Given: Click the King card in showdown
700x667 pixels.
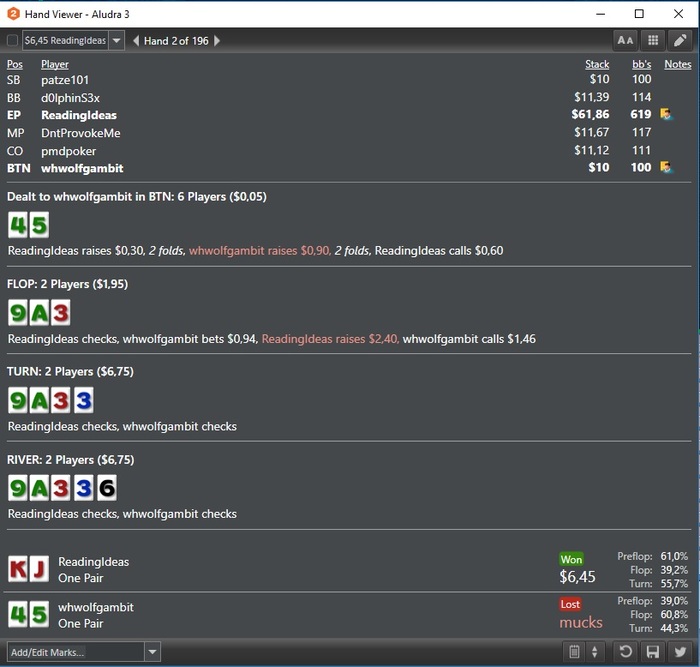Looking at the screenshot, I should coord(17,569).
